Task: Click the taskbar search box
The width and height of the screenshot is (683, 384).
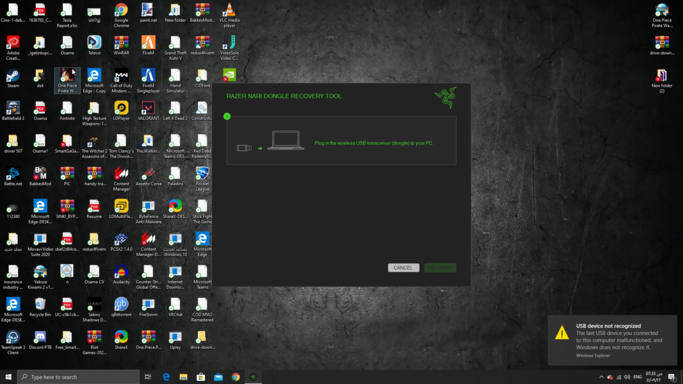Action: tap(78, 377)
